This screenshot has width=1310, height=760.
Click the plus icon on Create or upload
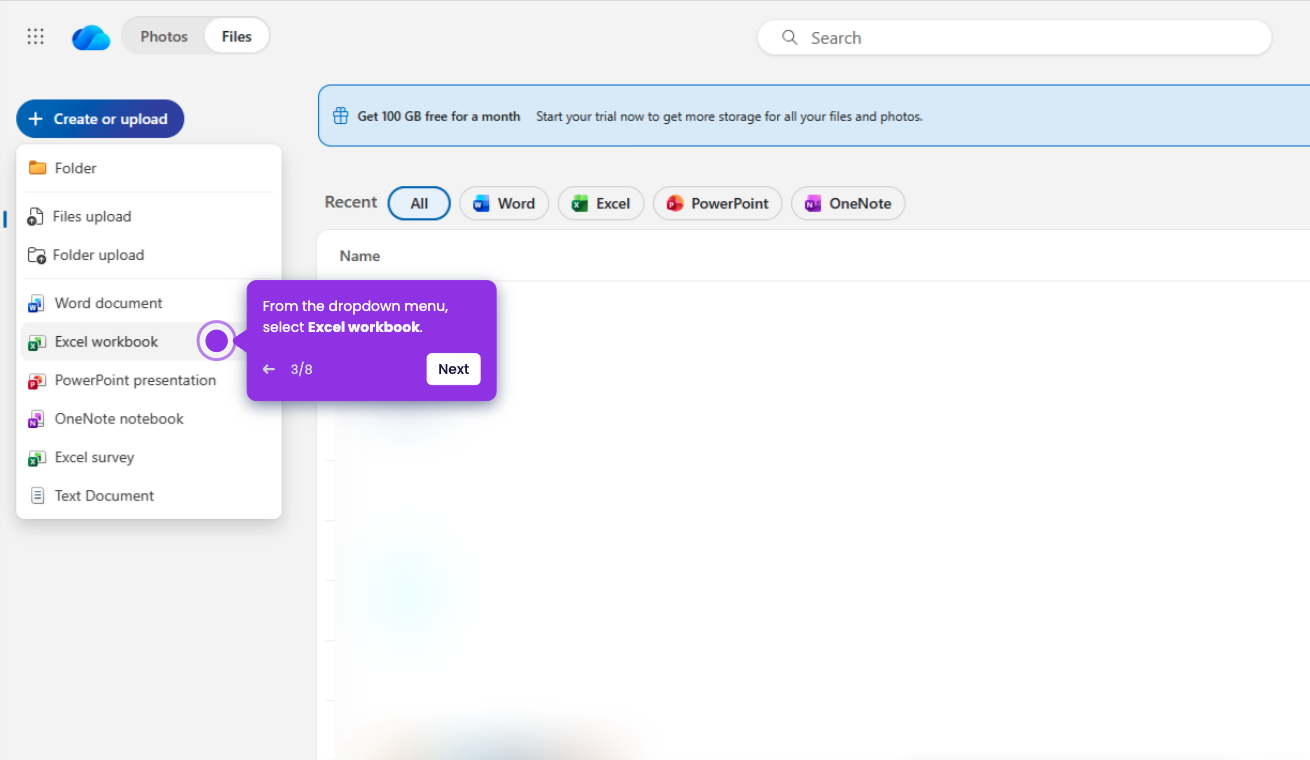coord(35,119)
